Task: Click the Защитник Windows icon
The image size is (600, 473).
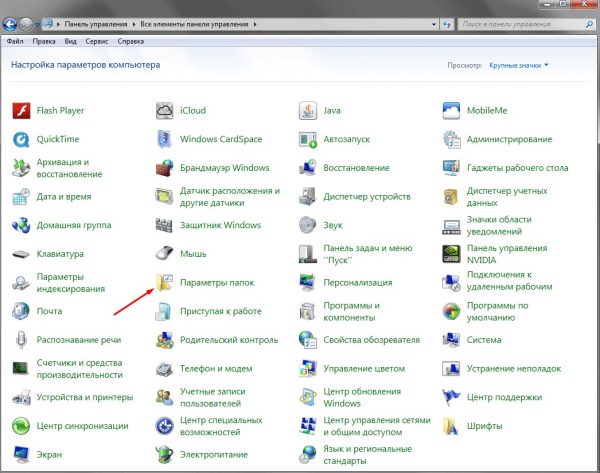Action: [165, 225]
